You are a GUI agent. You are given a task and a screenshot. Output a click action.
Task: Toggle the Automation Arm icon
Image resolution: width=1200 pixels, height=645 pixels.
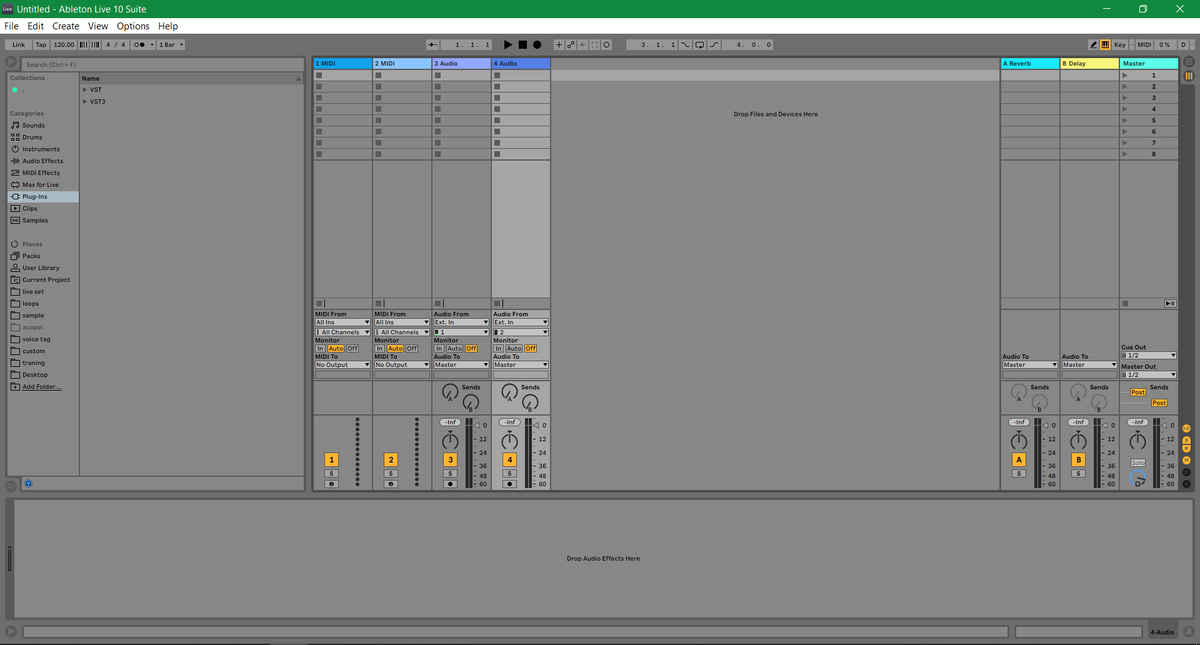[571, 45]
